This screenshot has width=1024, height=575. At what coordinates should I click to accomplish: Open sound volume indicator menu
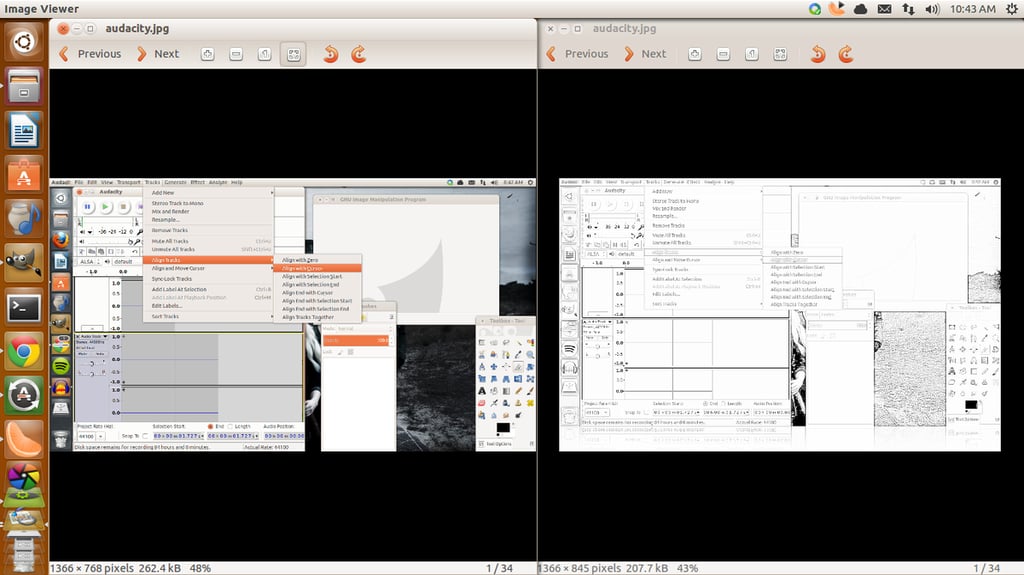pyautogui.click(x=932, y=9)
